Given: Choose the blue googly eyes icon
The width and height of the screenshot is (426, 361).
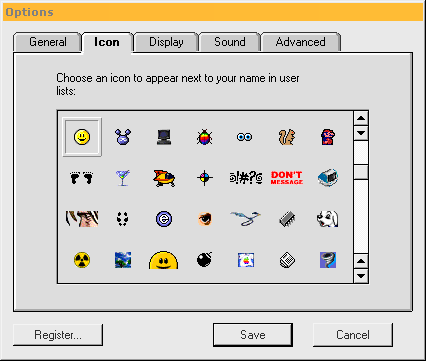Looking at the screenshot, I should (x=244, y=137).
